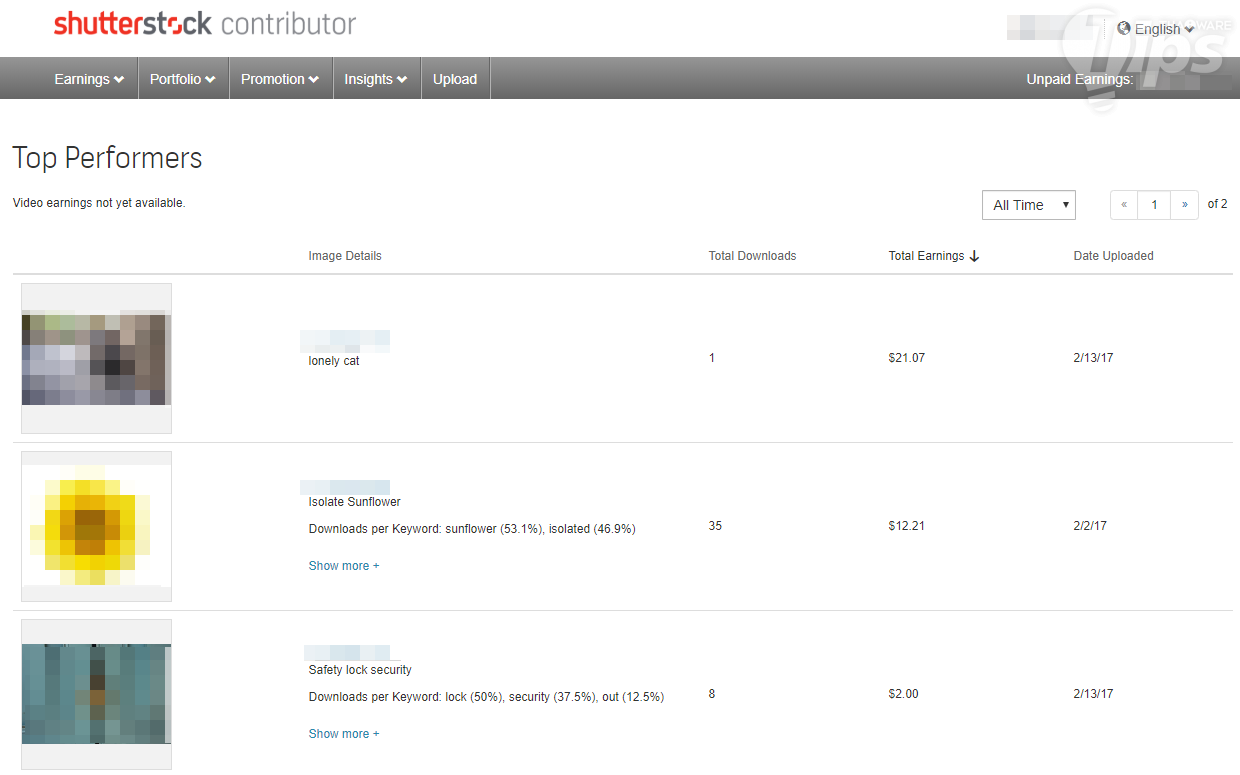Open the All Time period dropdown
Screen dimensions: 1240x775
pyautogui.click(x=1028, y=205)
